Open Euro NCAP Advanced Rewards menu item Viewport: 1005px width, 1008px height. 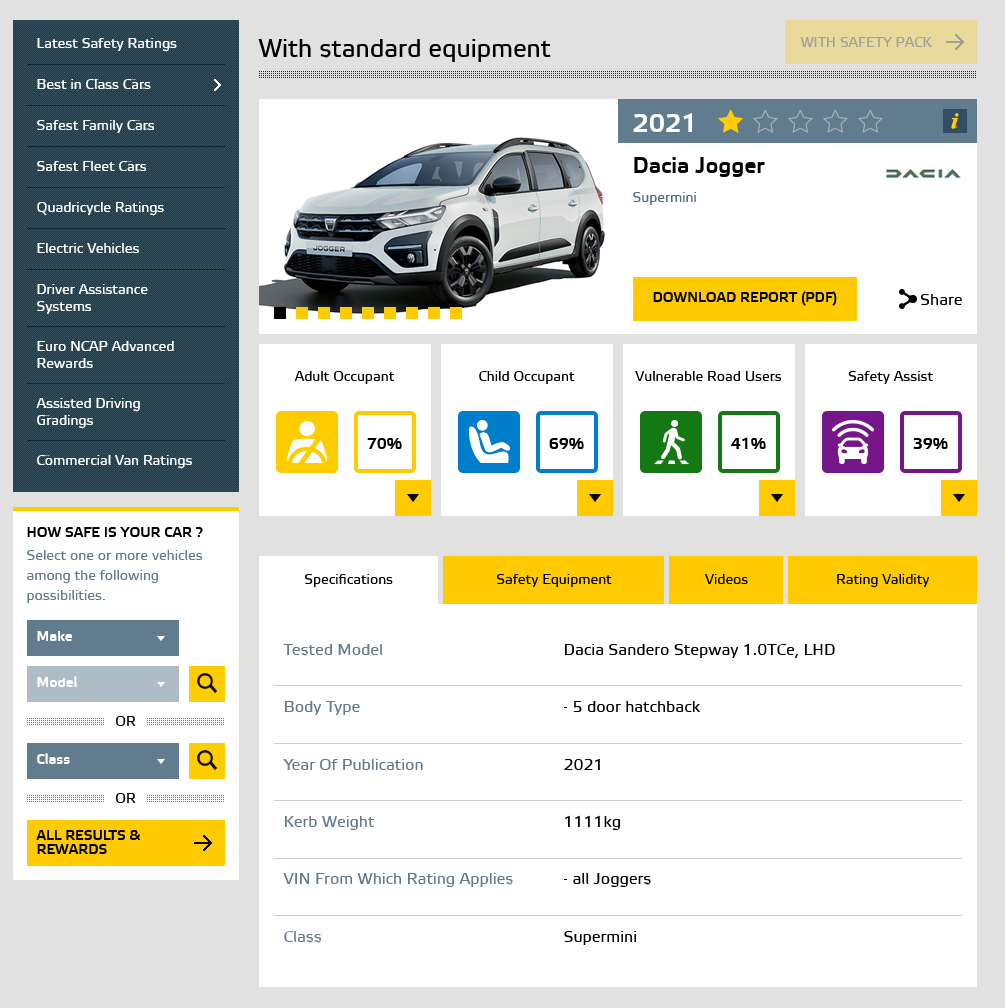pyautogui.click(x=126, y=355)
